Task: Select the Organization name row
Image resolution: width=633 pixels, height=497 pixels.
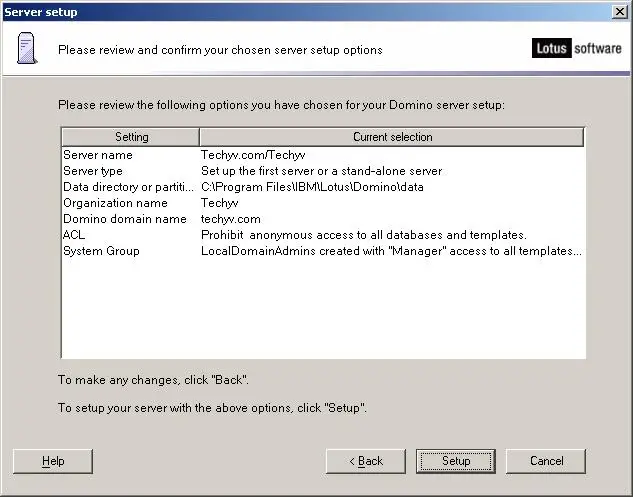Action: [x=323, y=203]
